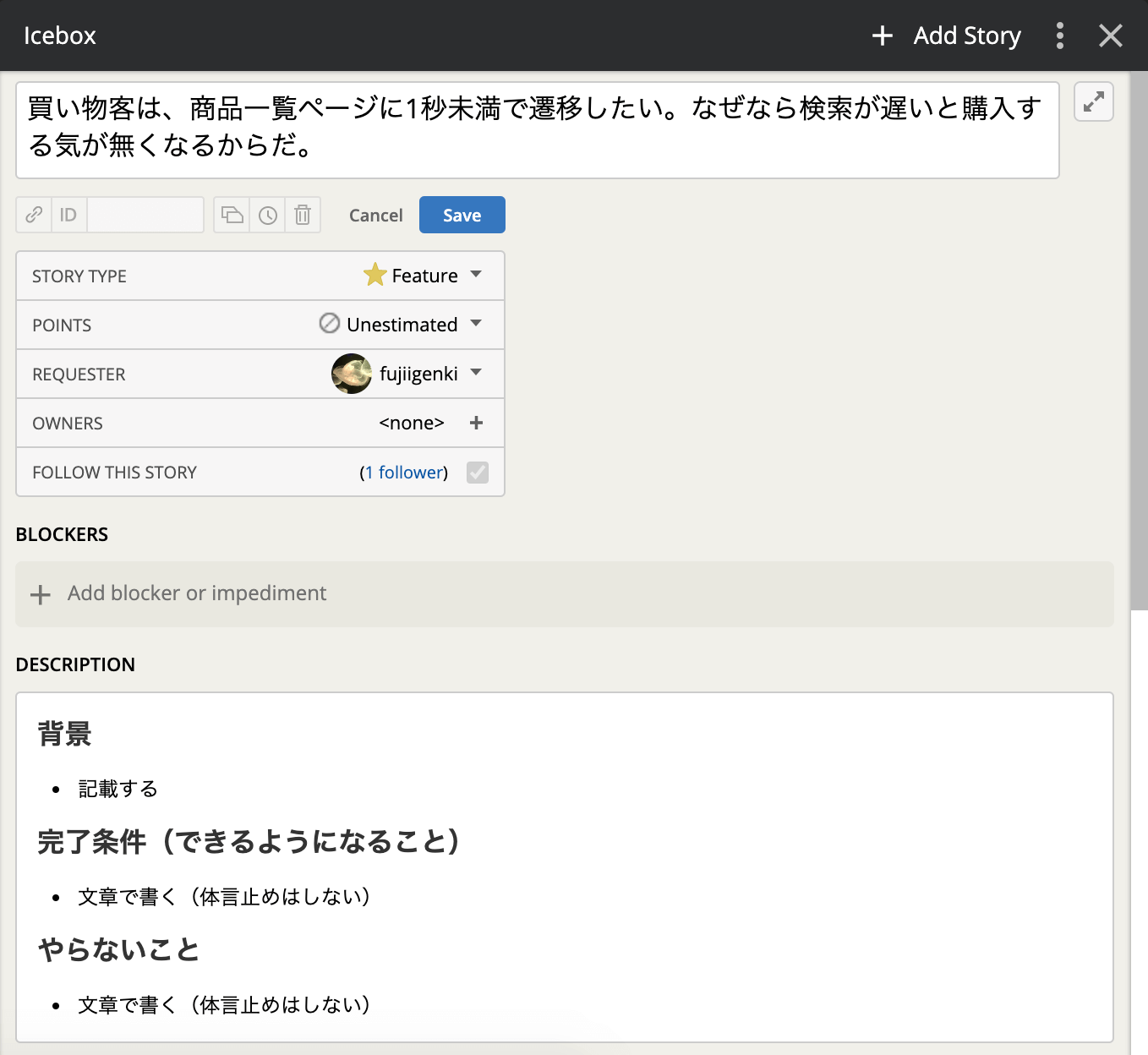Open the Requester fujiigenki dropdown

tap(407, 374)
